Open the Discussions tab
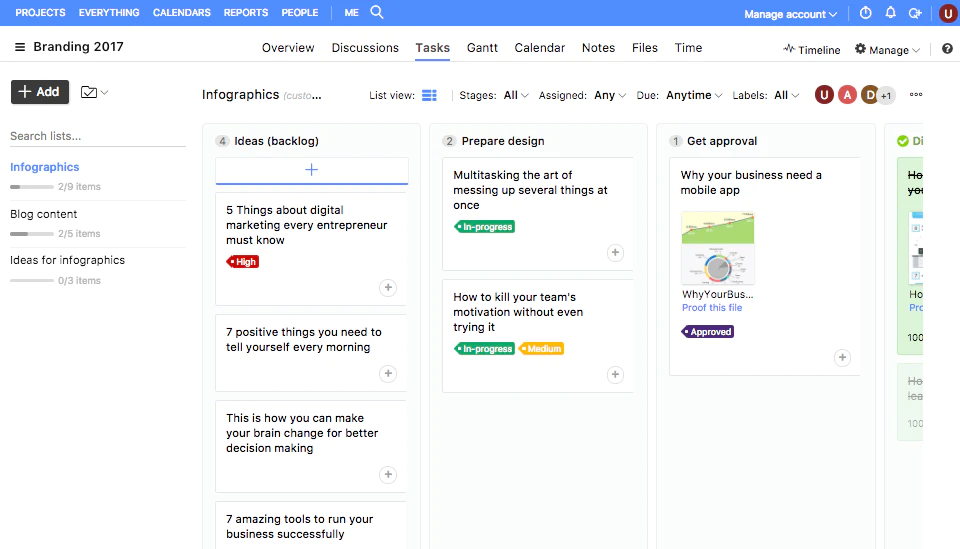The image size is (960, 549). pos(365,48)
